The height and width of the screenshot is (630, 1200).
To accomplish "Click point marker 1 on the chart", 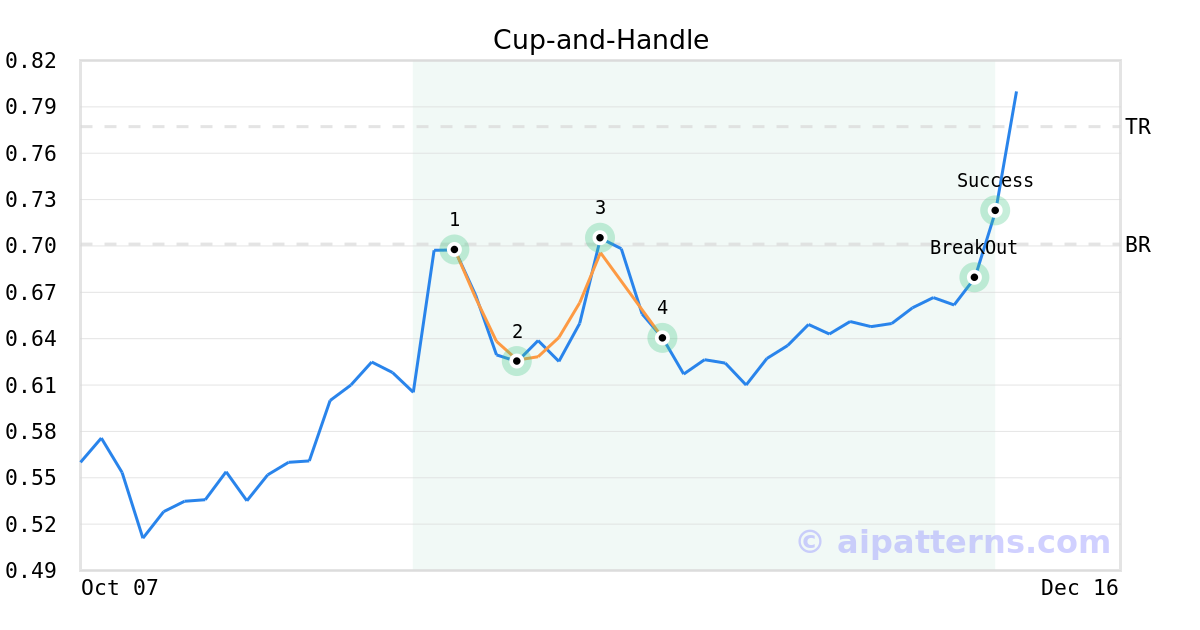I will coord(454,249).
